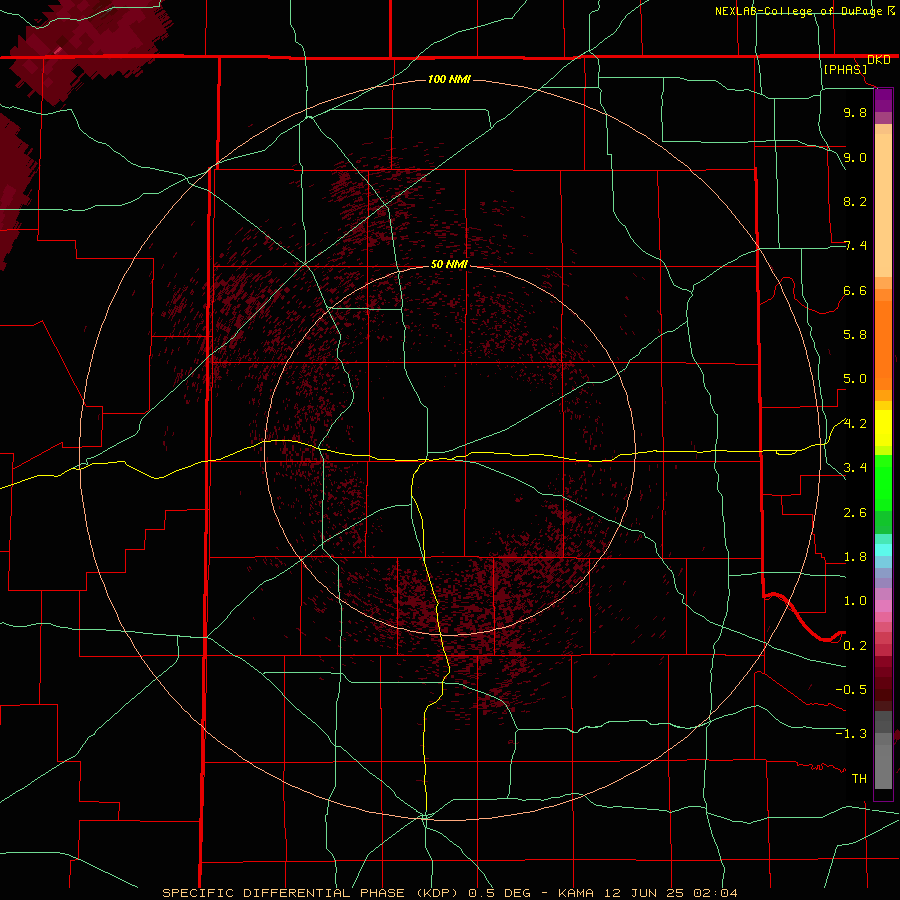The height and width of the screenshot is (900, 900).
Task: Select the 1.8 scale value
Action: pos(855,557)
